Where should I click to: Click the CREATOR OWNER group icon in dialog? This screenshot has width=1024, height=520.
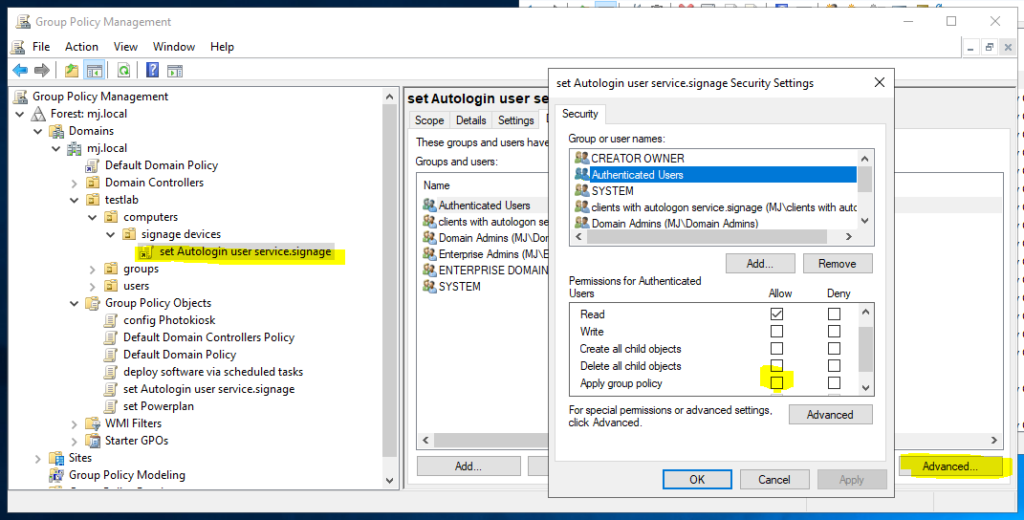click(x=581, y=158)
